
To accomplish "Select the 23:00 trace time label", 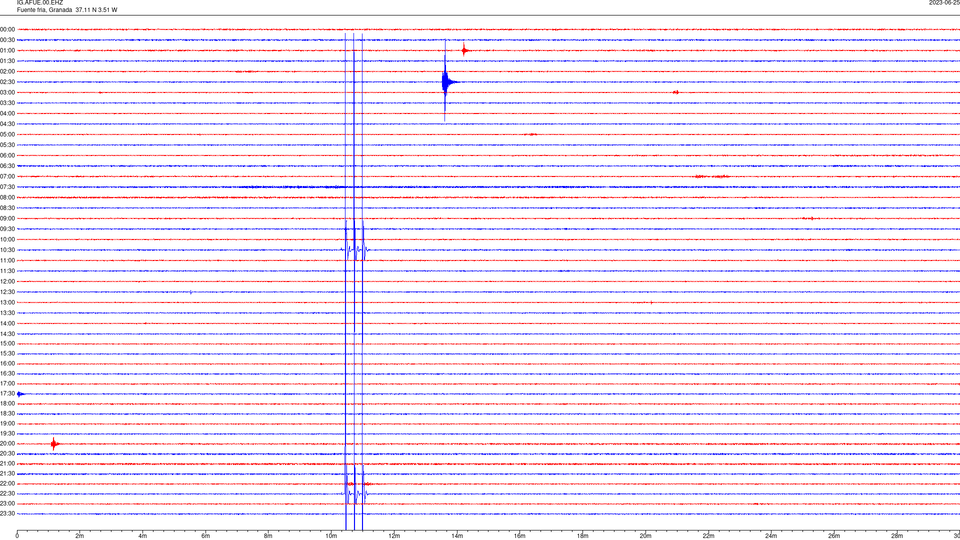I will (x=7, y=504).
